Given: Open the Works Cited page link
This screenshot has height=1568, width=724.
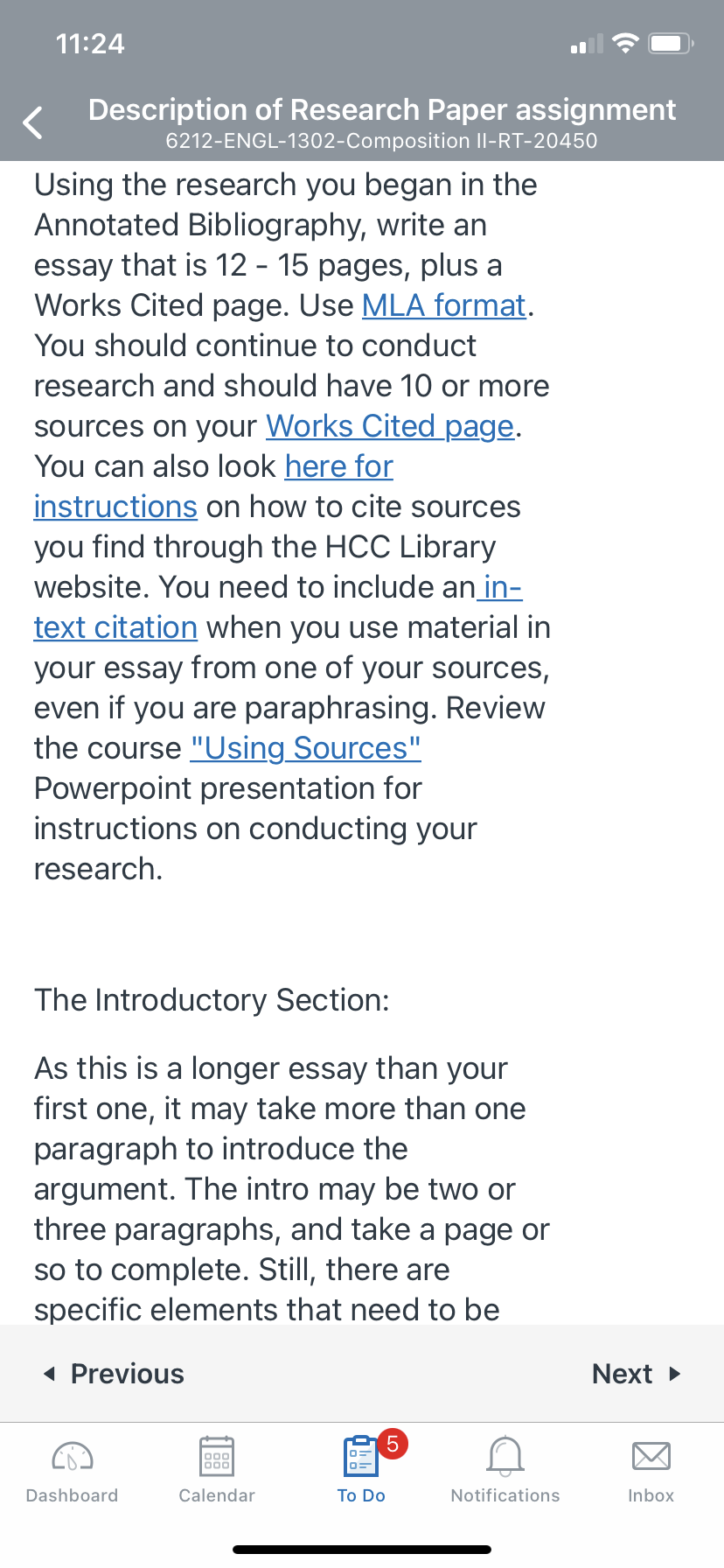Looking at the screenshot, I should click(390, 426).
